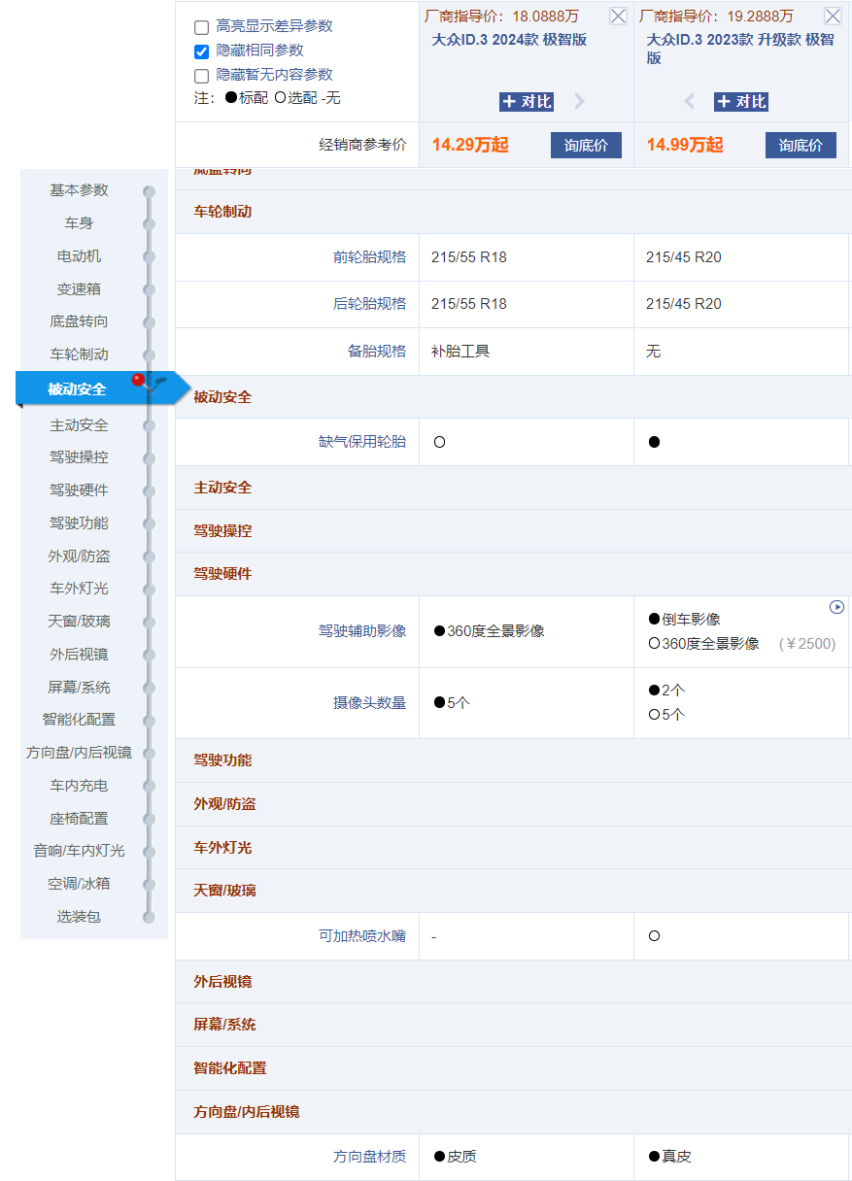Click the 外观/防盗 section header row
The height and width of the screenshot is (1181, 852).
coord(514,804)
